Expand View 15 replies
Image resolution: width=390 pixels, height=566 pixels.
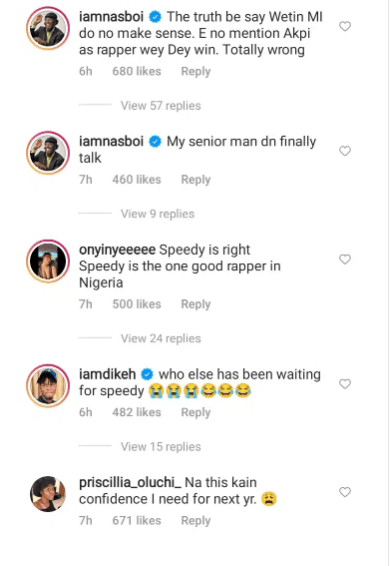[x=161, y=447]
